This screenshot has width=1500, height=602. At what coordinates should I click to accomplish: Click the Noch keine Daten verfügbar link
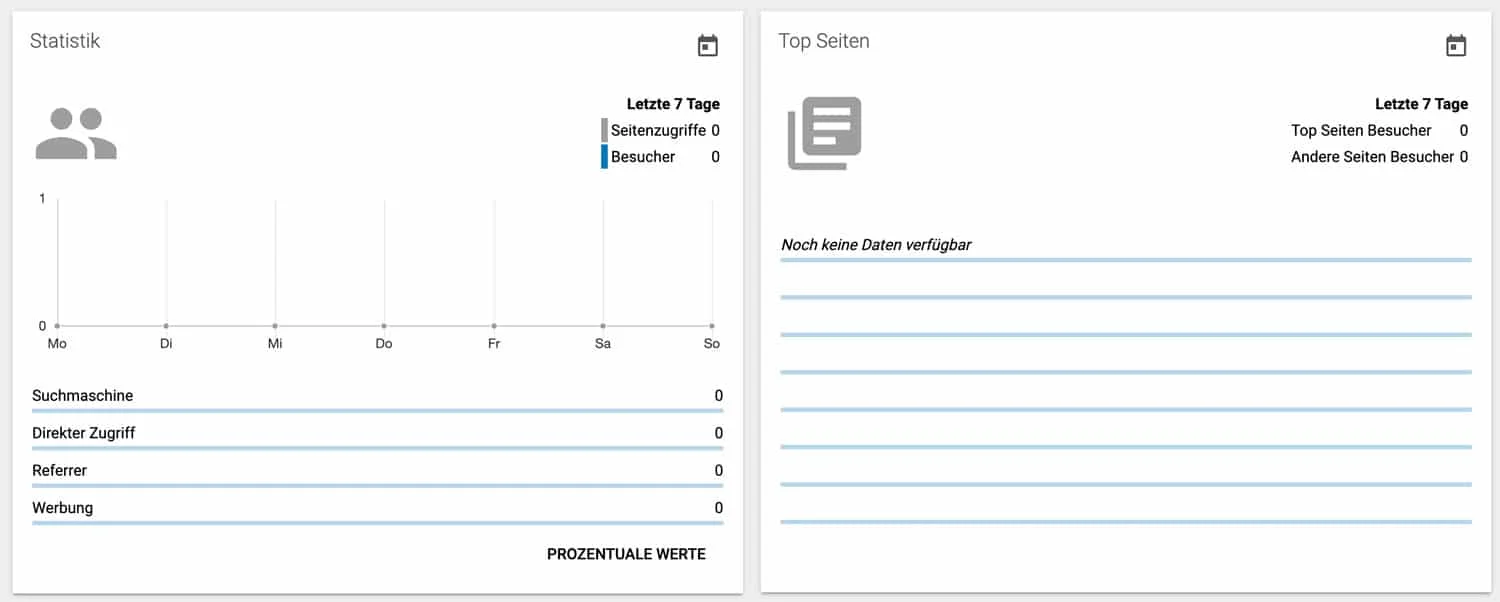coord(876,244)
